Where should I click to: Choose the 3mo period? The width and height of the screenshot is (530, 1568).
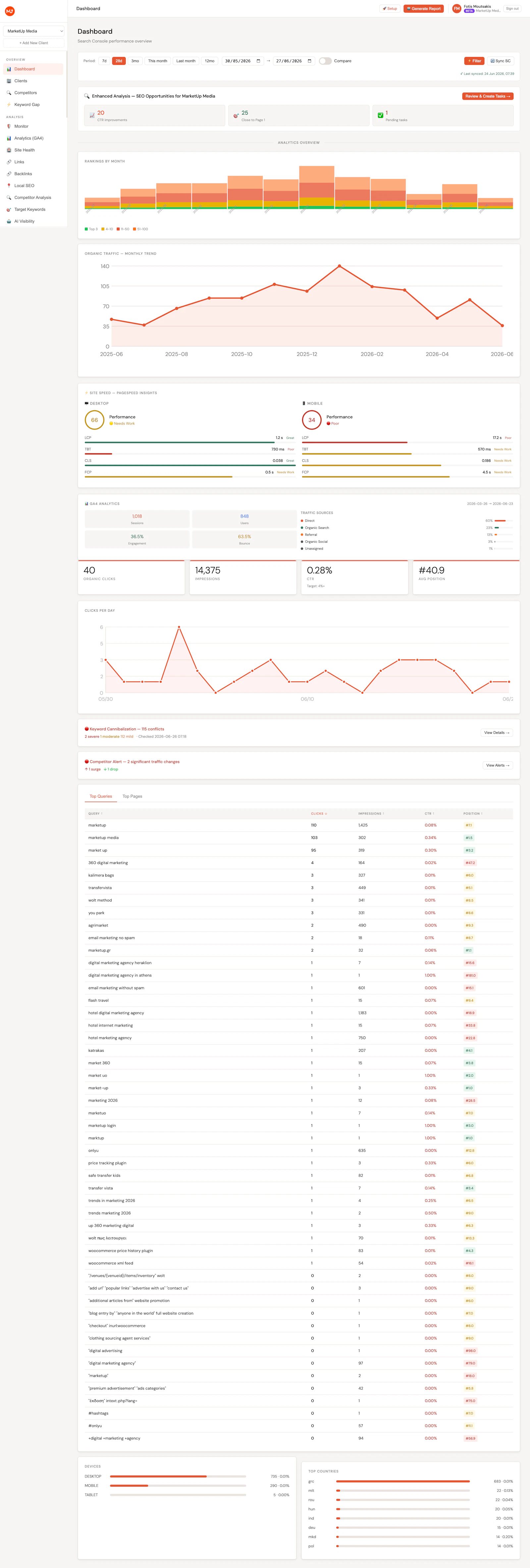[x=135, y=61]
